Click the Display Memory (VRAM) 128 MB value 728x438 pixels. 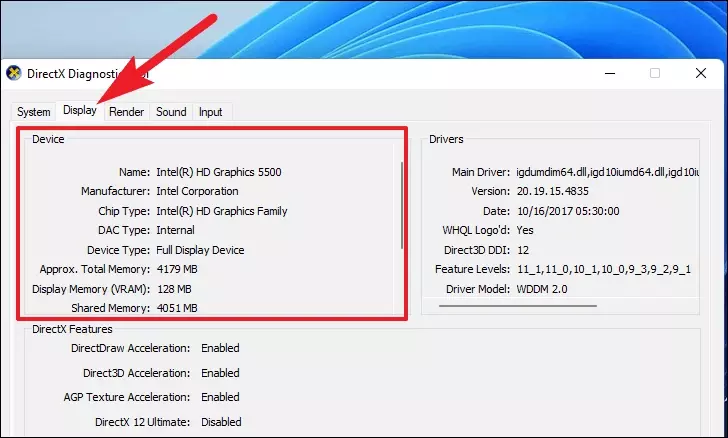174,289
